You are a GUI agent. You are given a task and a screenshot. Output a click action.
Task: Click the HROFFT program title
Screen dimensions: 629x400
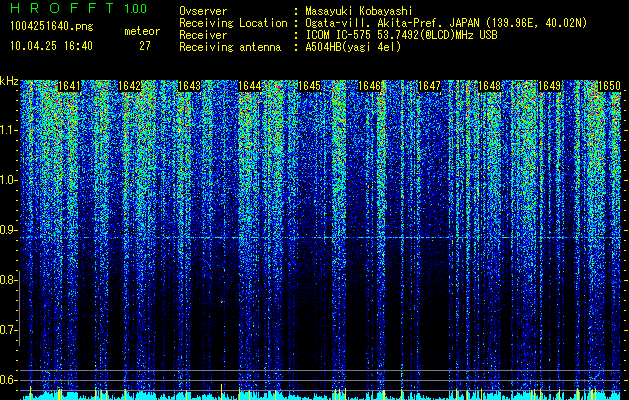click(x=62, y=8)
